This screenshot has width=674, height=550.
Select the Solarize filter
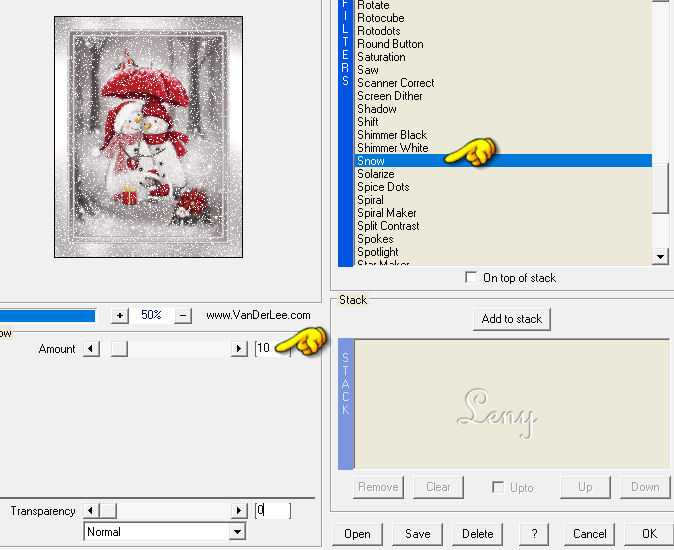[x=503, y=174]
